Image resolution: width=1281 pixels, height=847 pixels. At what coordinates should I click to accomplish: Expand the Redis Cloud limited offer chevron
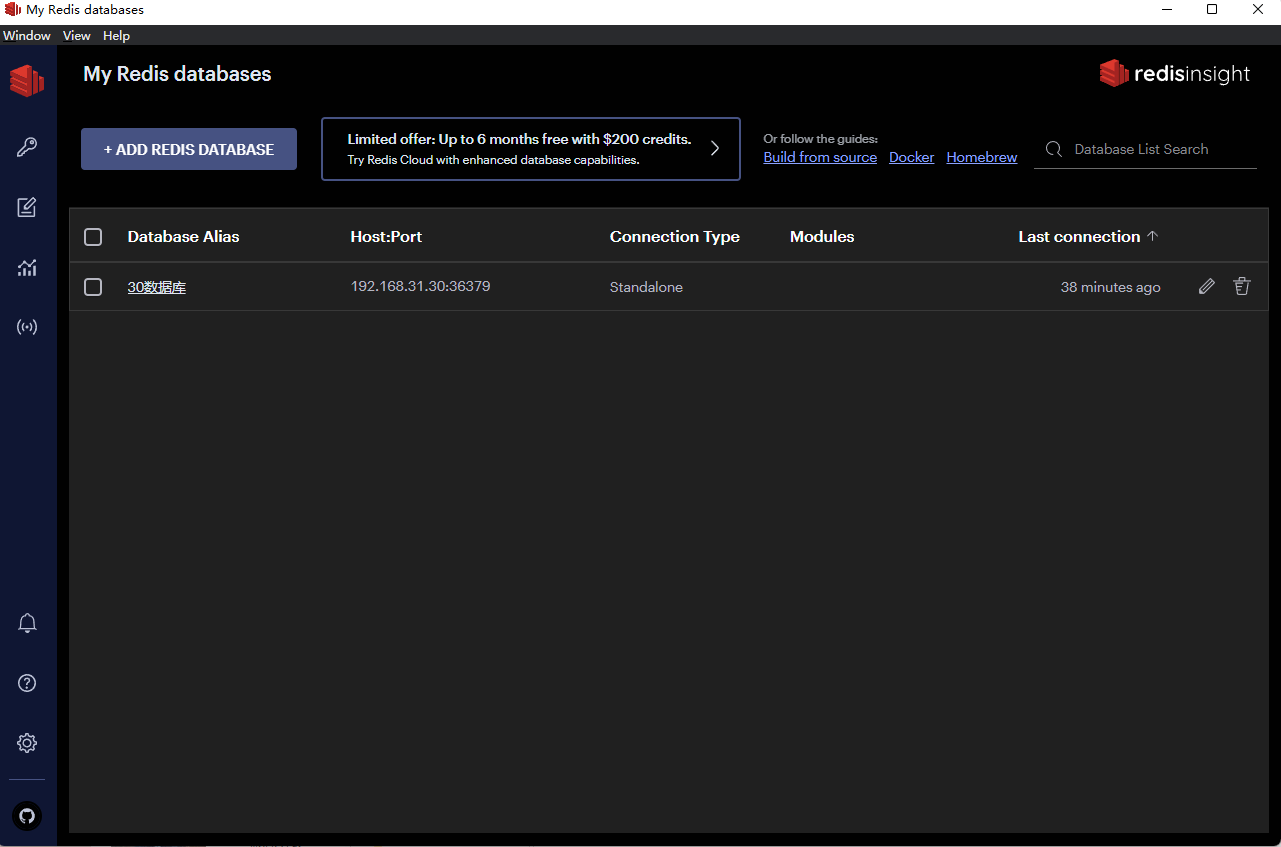point(715,149)
